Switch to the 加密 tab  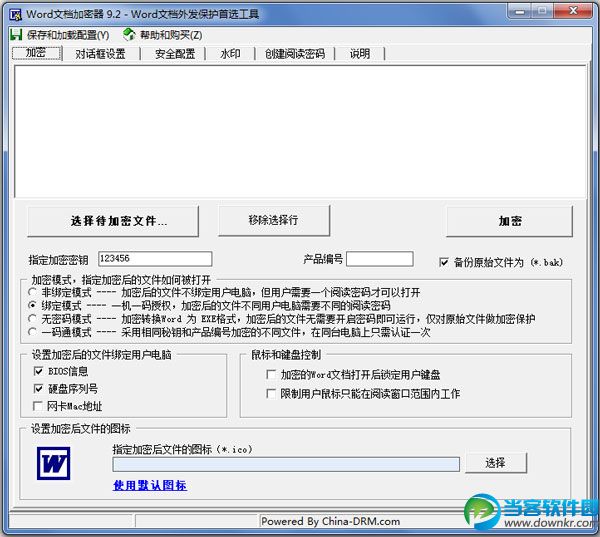[x=36, y=53]
